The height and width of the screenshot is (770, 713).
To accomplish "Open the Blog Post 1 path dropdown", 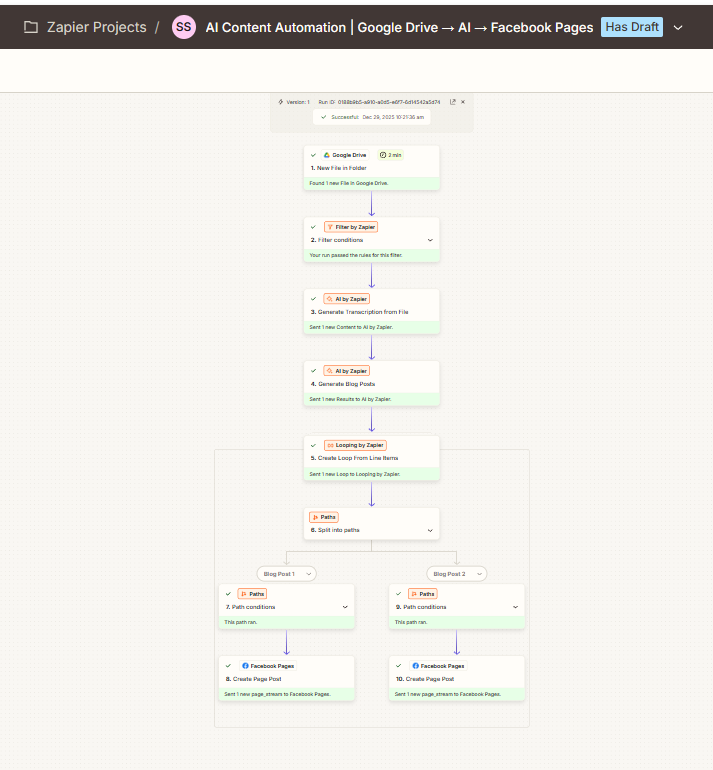I will point(287,574).
